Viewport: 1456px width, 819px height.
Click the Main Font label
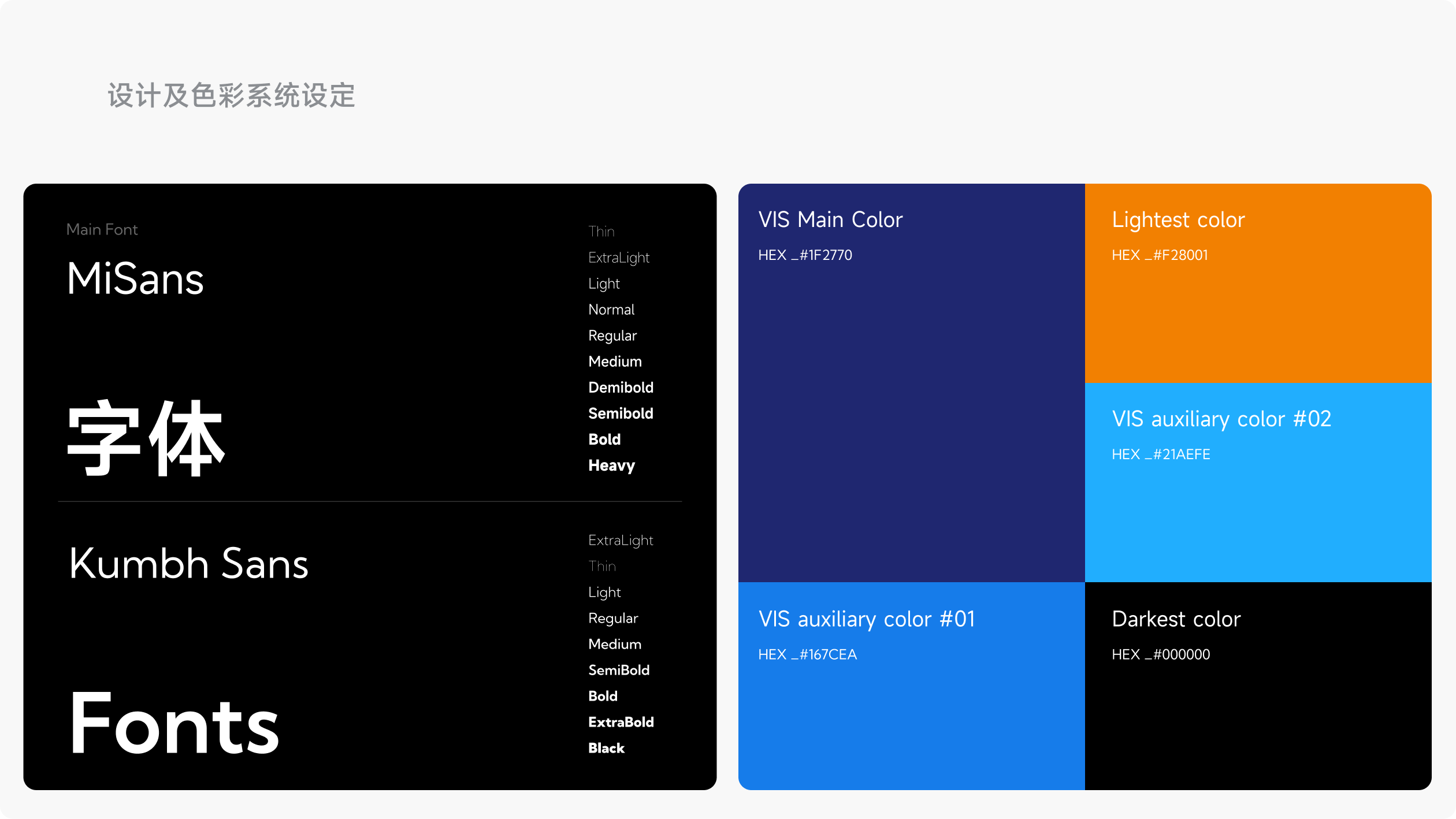102,229
